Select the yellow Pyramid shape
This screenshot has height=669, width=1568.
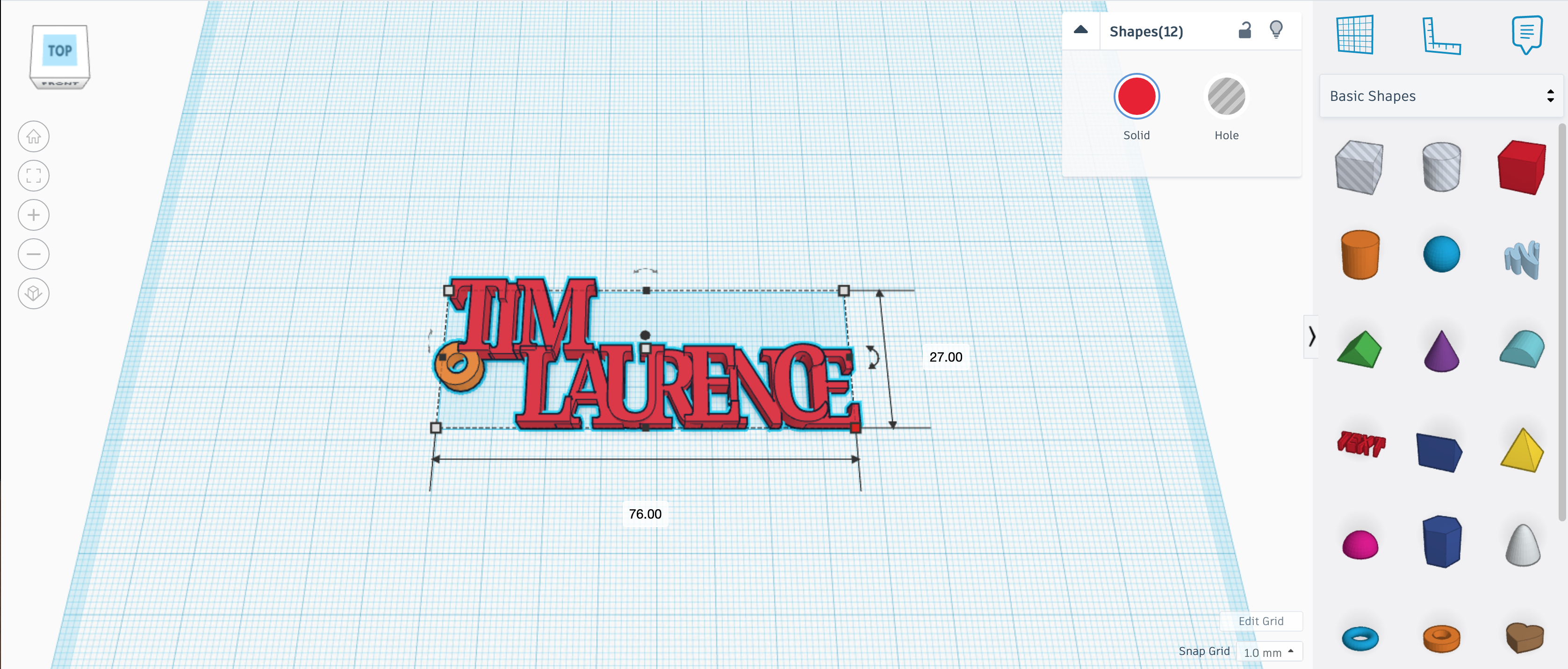point(1522,451)
